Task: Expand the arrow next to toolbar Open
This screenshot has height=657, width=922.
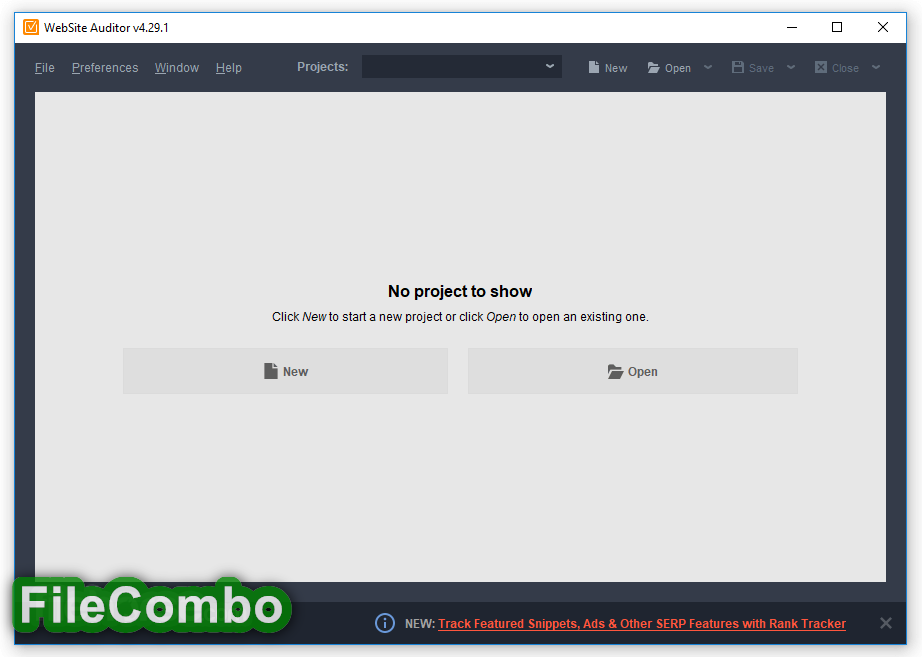Action: pyautogui.click(x=708, y=68)
